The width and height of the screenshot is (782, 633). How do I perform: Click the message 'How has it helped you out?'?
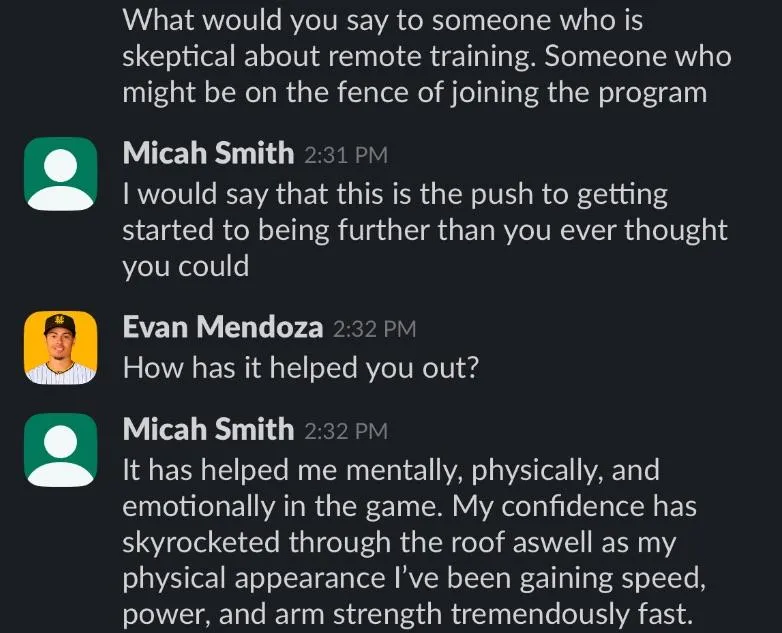coord(301,368)
